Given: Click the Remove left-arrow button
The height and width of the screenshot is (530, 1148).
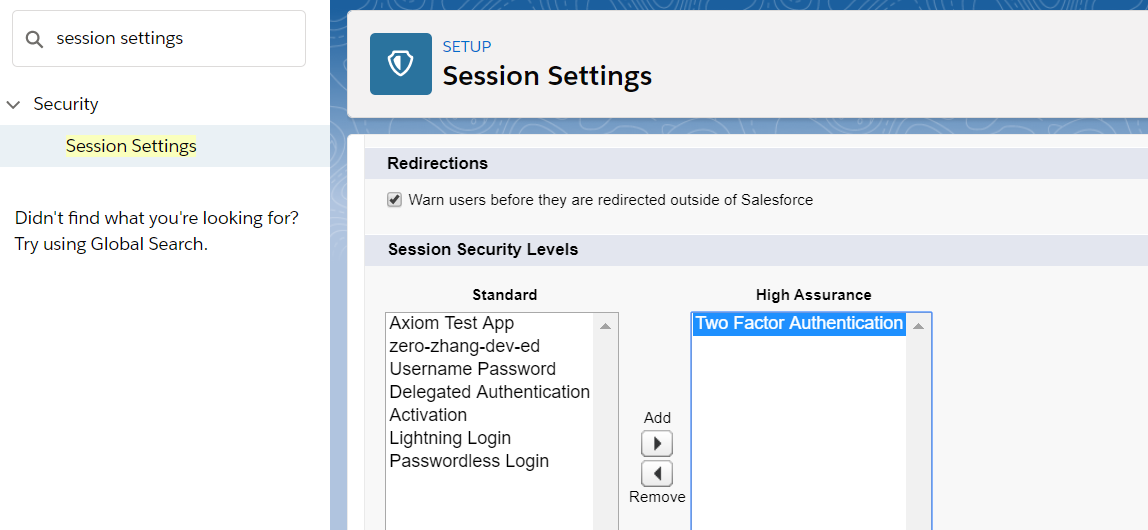Looking at the screenshot, I should (657, 473).
